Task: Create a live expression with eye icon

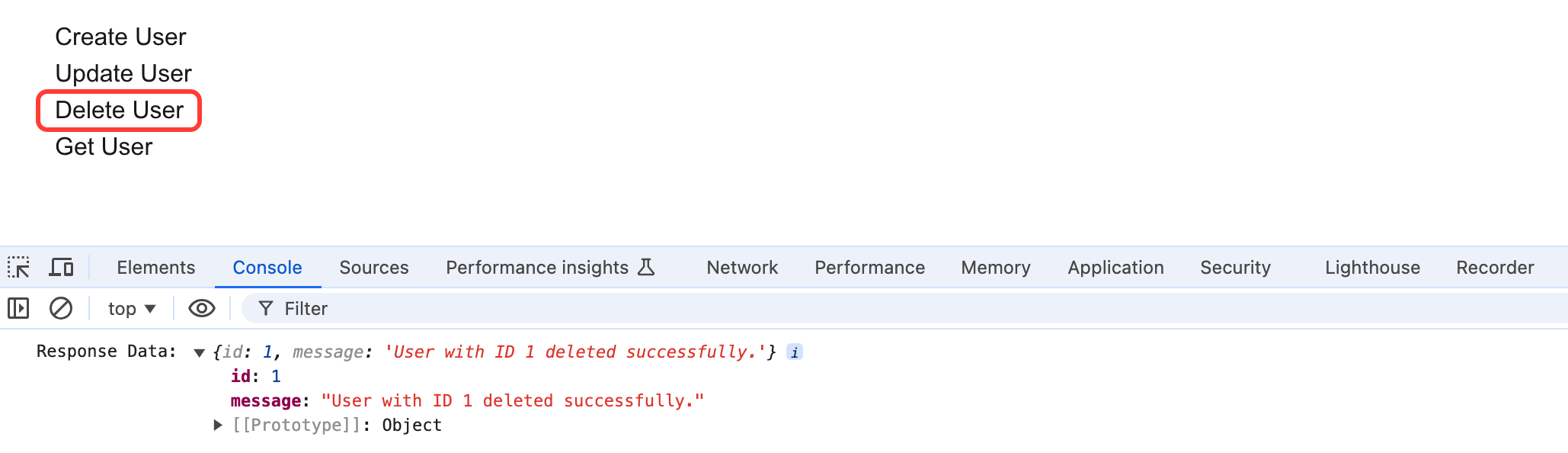Action: [x=202, y=308]
